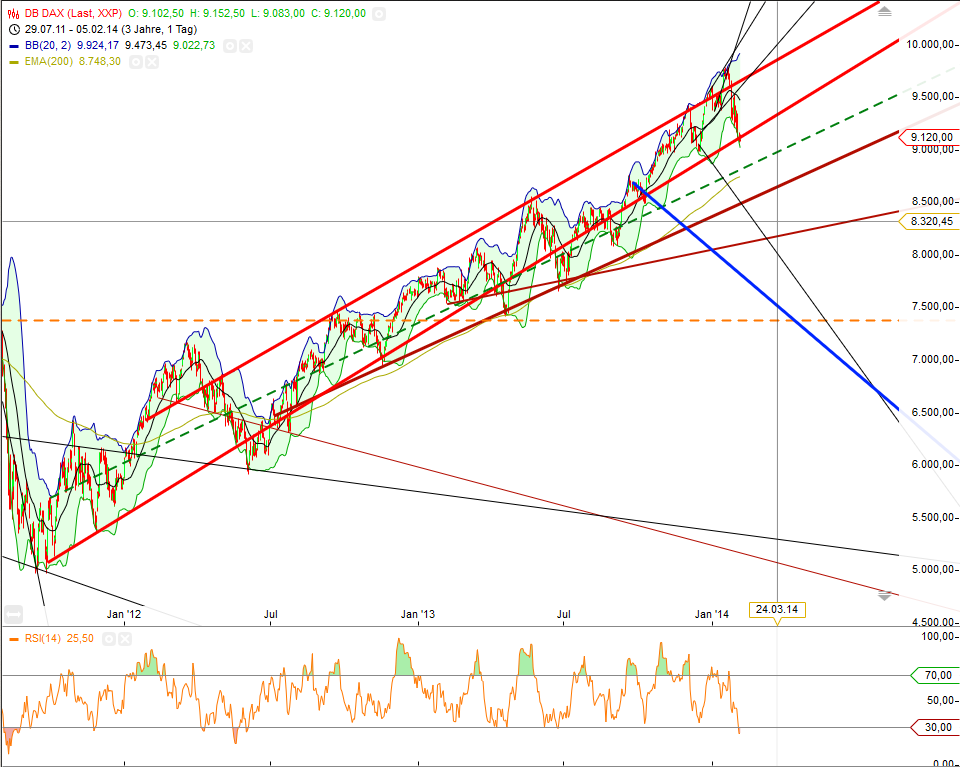Click the DB DAX candlestick chart icon
This screenshot has width=960, height=767.
click(13, 14)
